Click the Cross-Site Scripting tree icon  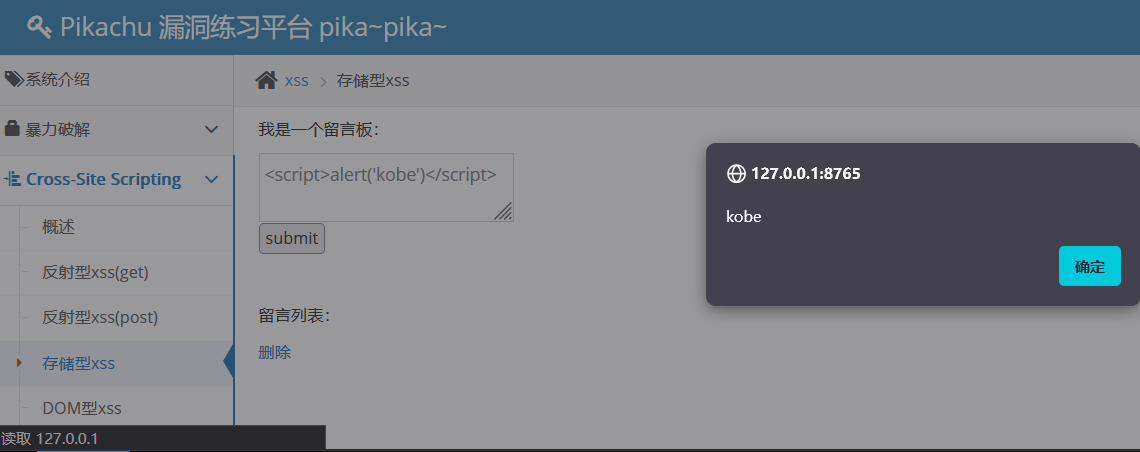(x=12, y=179)
